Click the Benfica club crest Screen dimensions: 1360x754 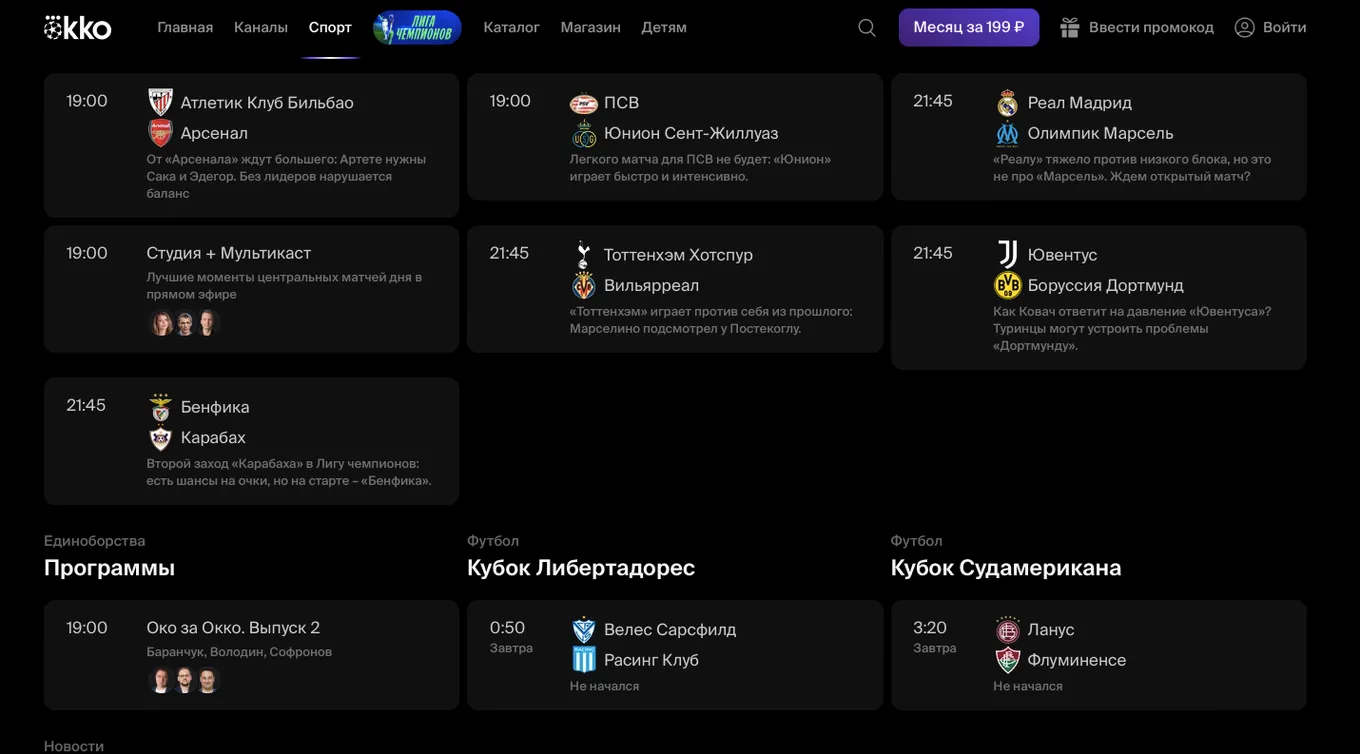160,407
